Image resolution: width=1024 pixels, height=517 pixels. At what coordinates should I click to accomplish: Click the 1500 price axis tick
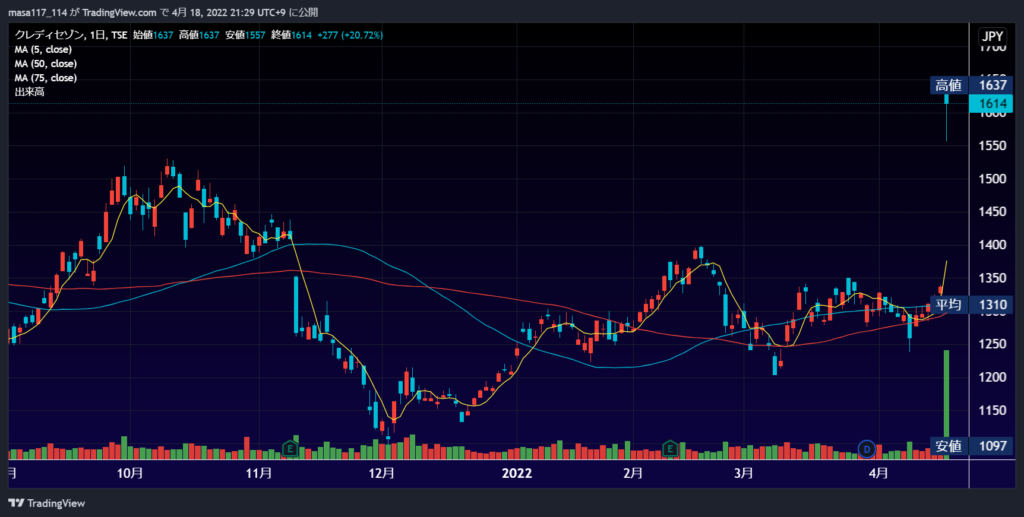(x=993, y=179)
